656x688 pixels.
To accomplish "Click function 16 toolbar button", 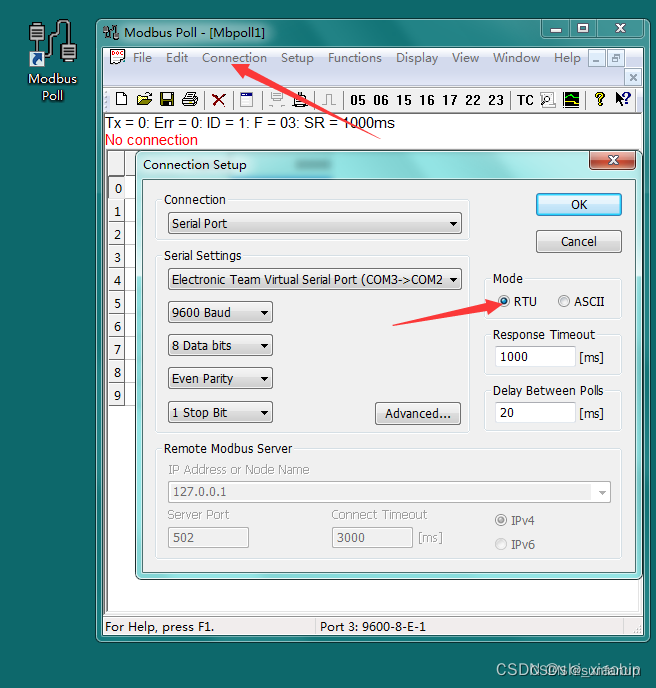I will (x=427, y=100).
